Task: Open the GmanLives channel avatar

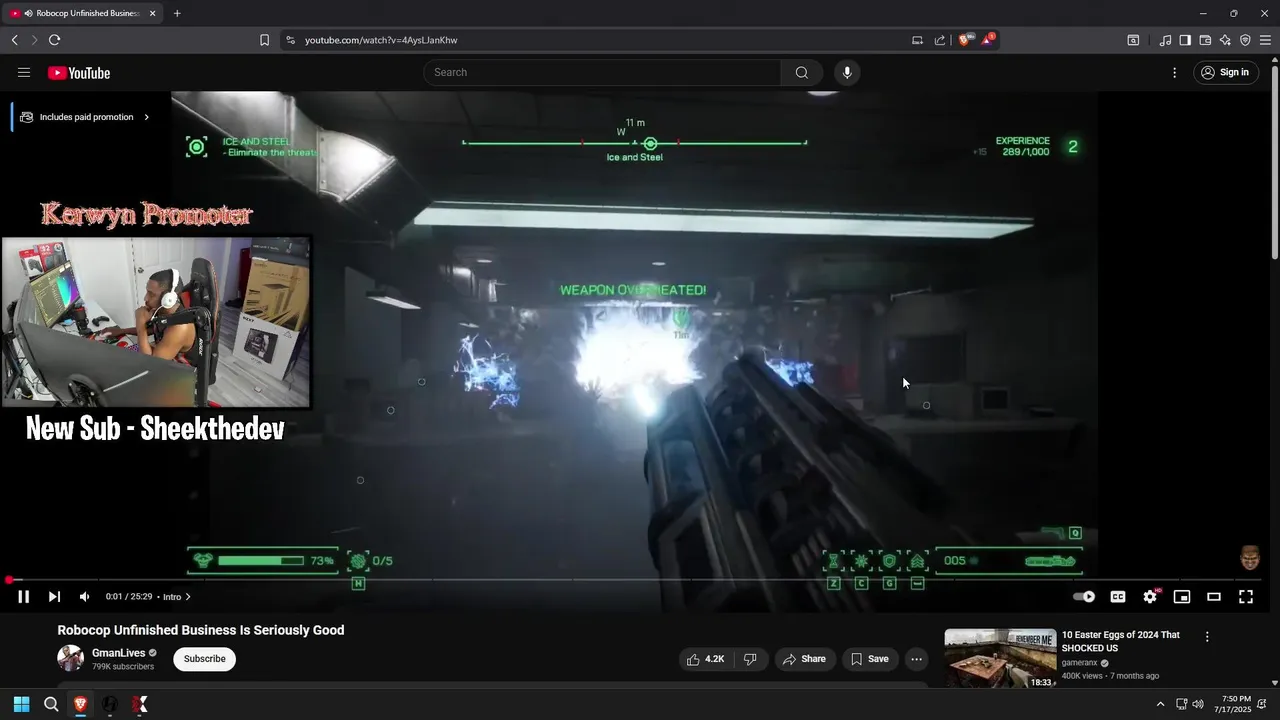Action: pyautogui.click(x=70, y=659)
